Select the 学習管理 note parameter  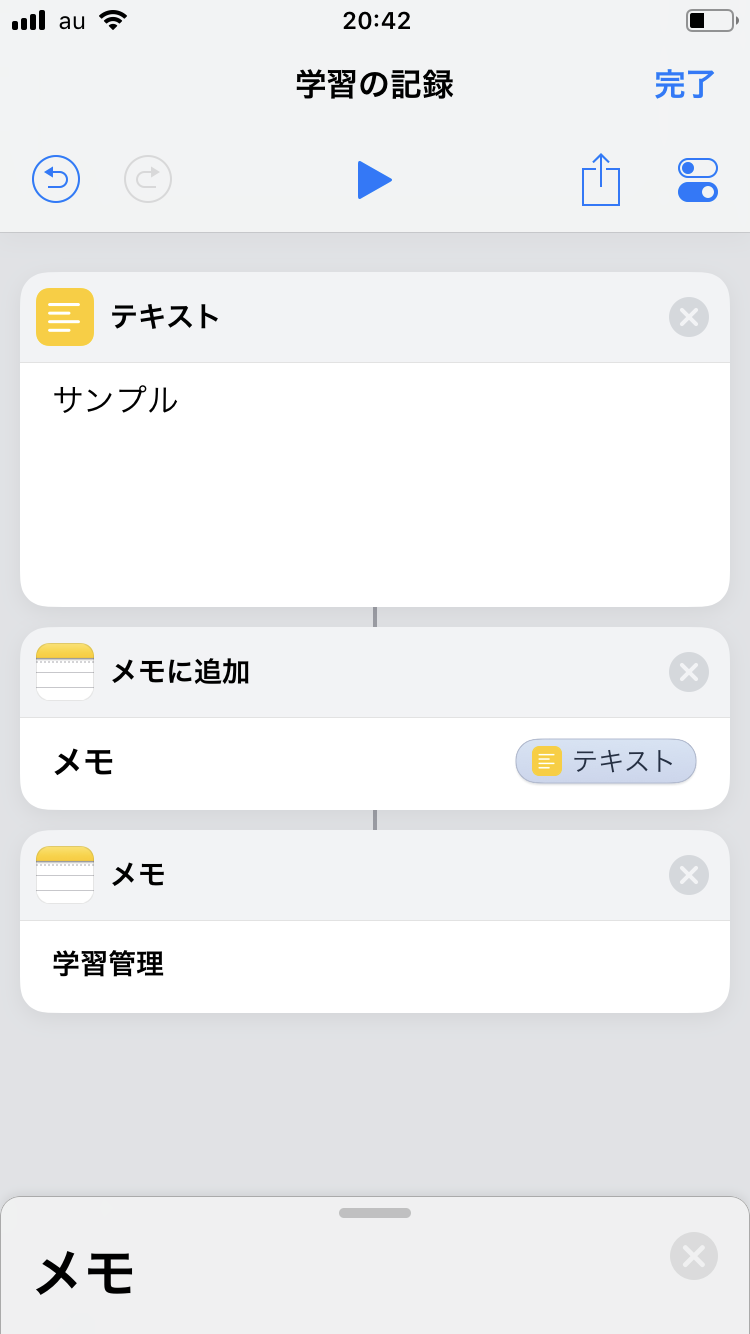click(x=108, y=965)
